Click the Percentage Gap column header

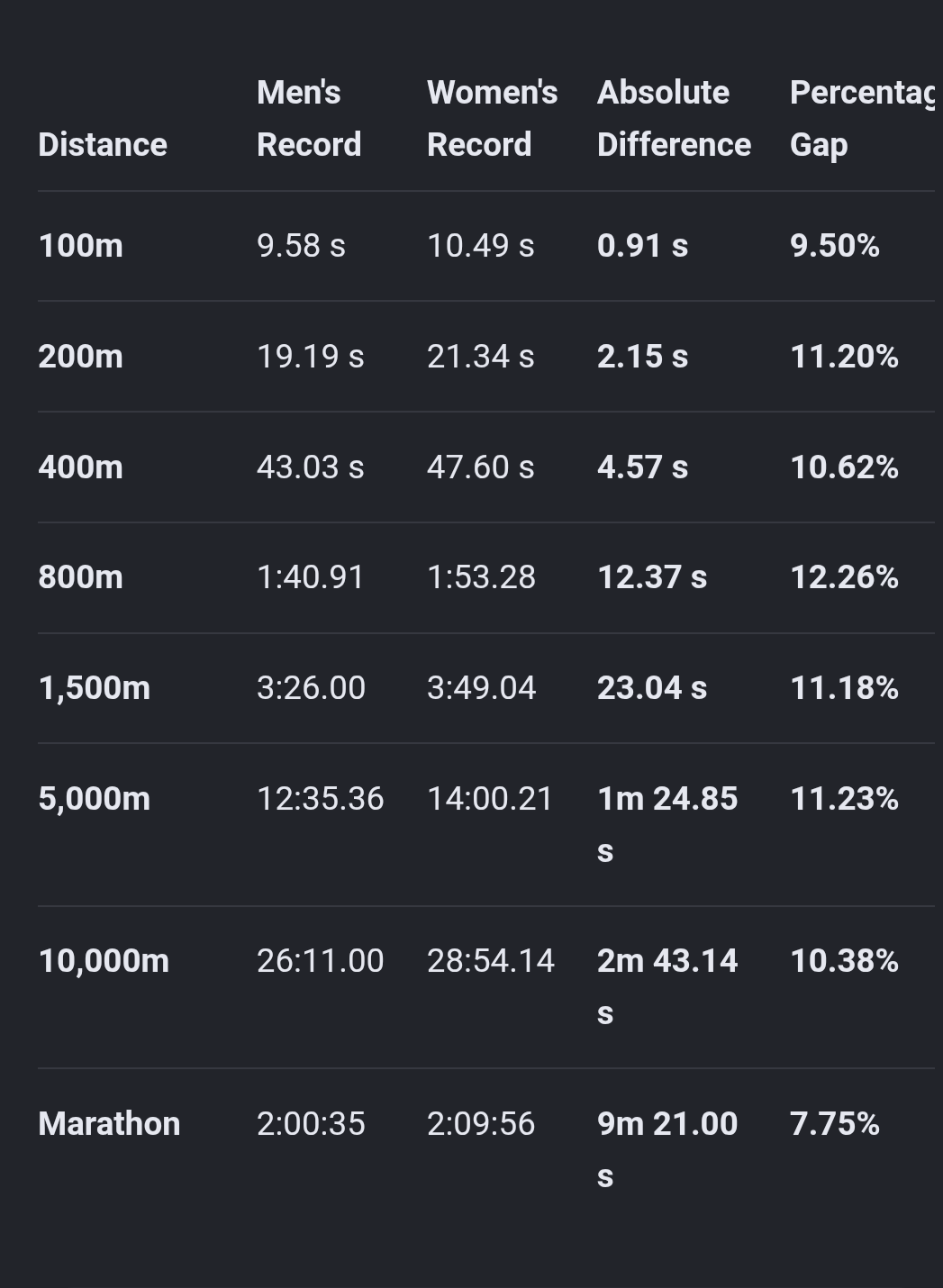(x=862, y=118)
